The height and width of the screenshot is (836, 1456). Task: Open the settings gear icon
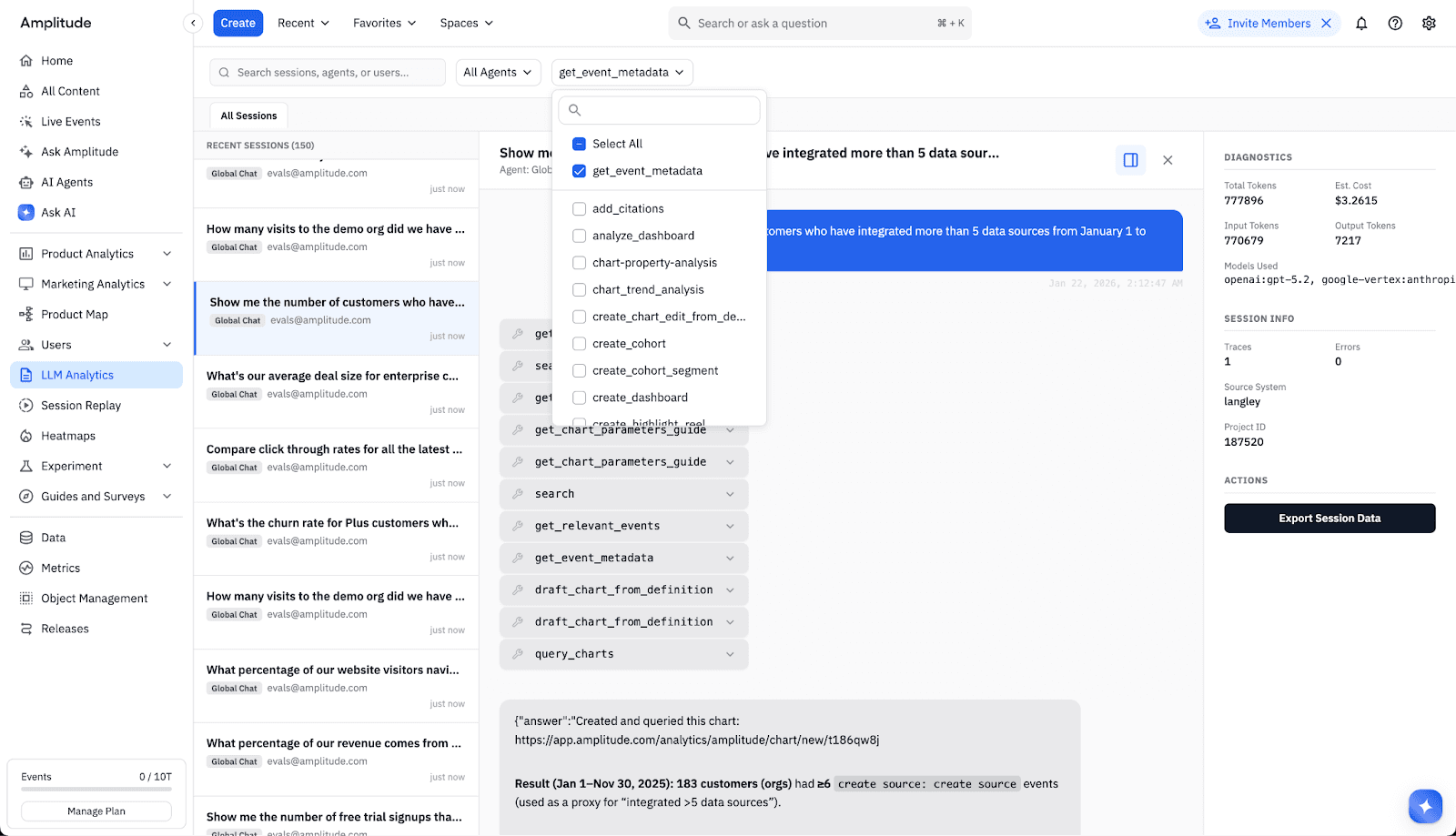[x=1429, y=24]
